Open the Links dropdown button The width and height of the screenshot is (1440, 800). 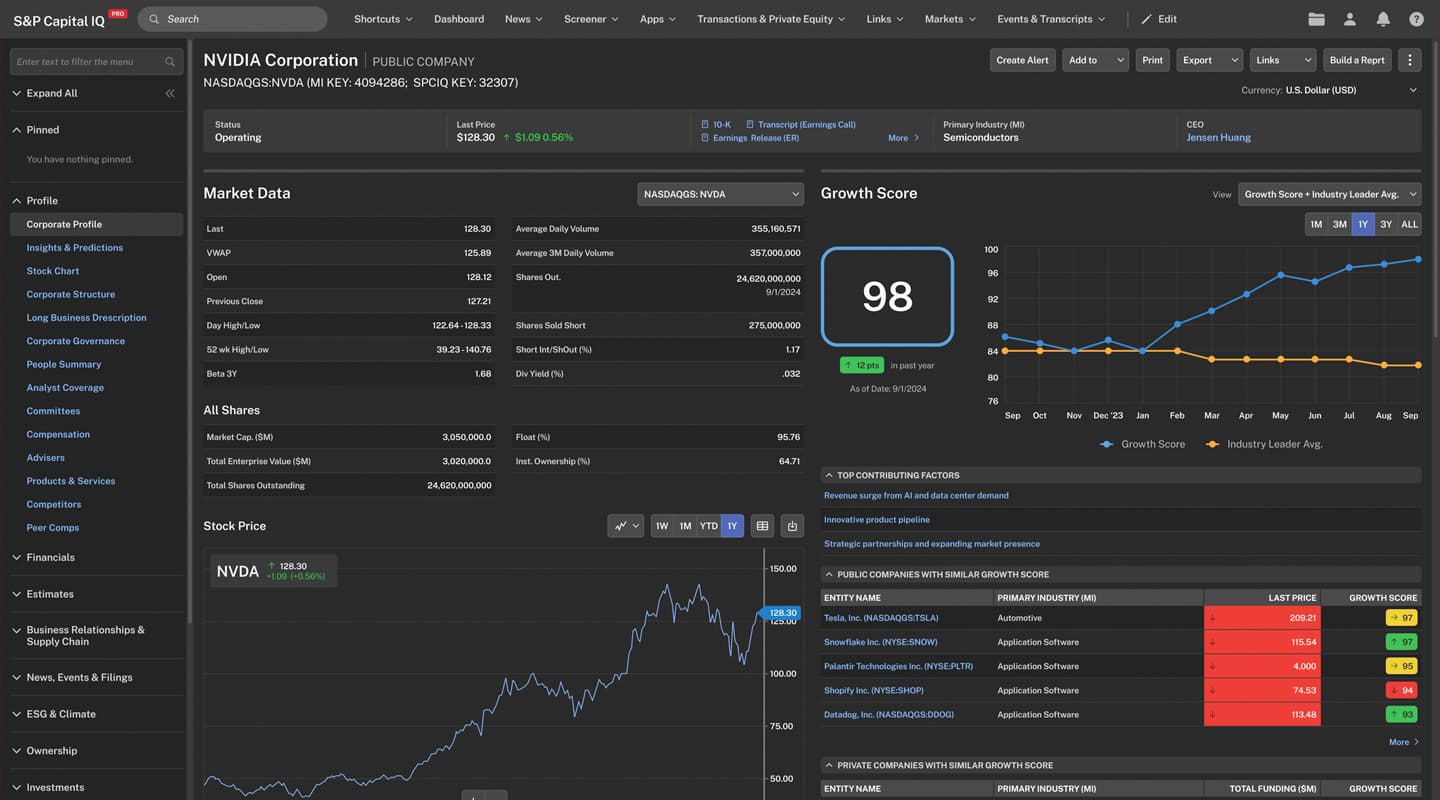tap(1283, 60)
